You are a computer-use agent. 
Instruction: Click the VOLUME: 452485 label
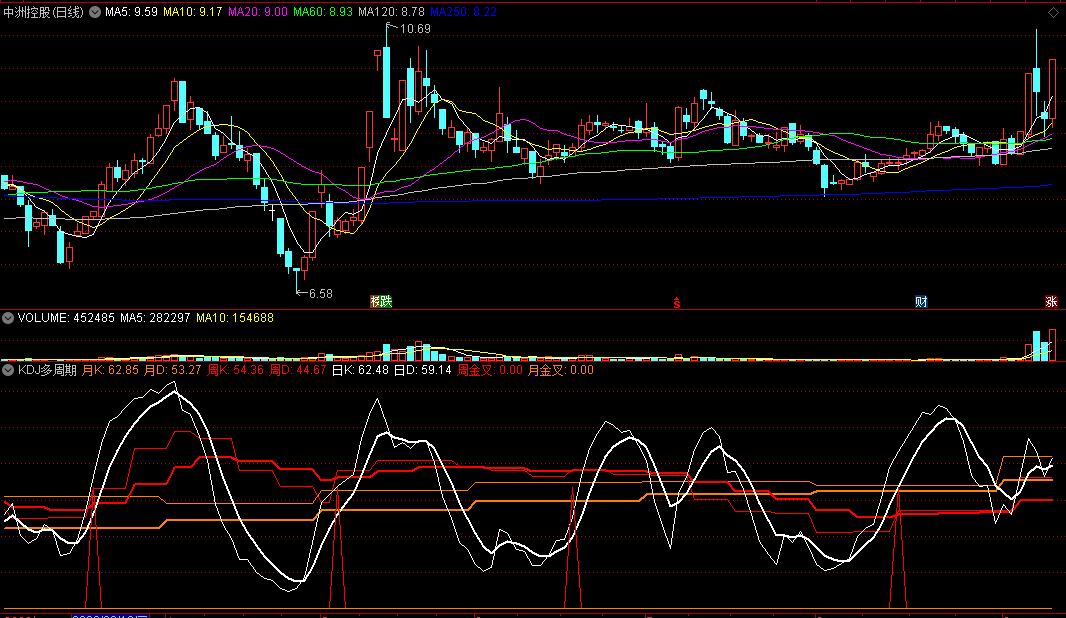[66, 317]
